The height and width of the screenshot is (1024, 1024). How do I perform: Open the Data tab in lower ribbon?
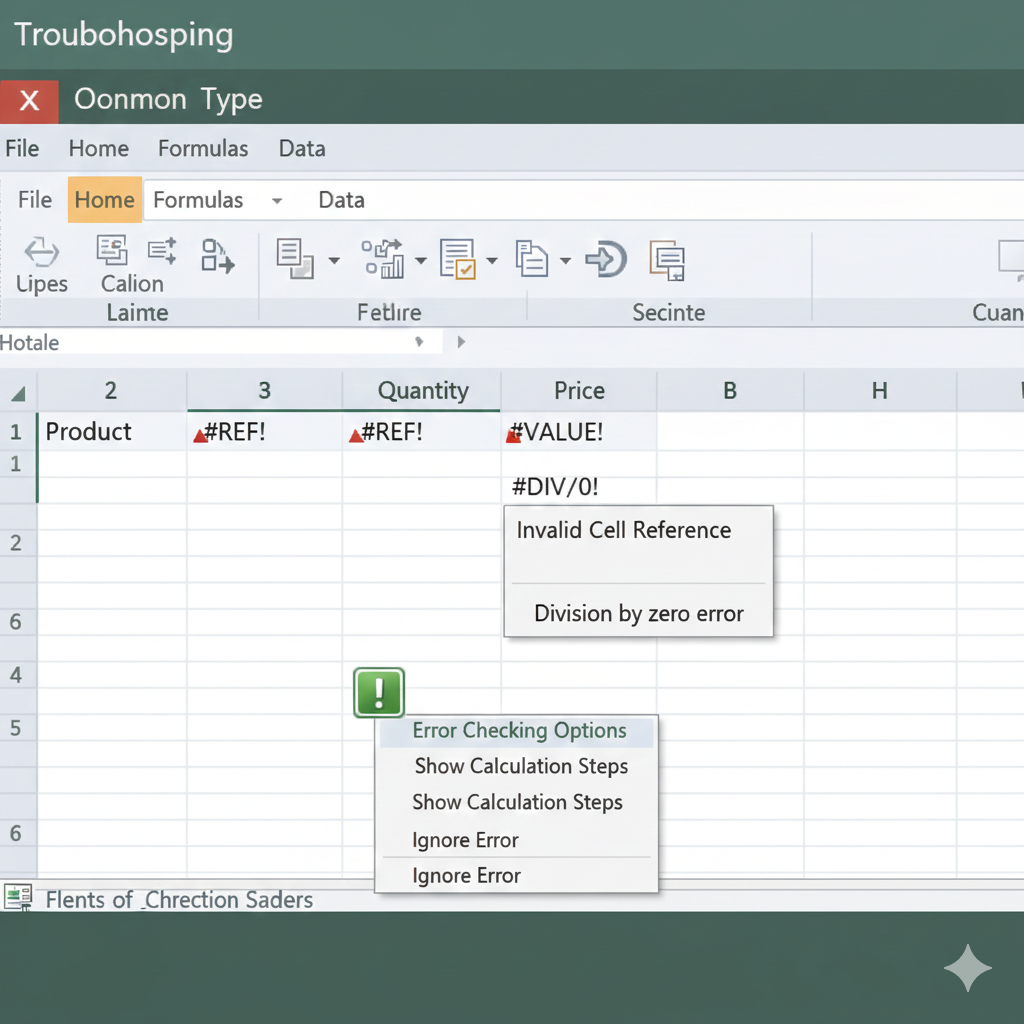coord(341,200)
